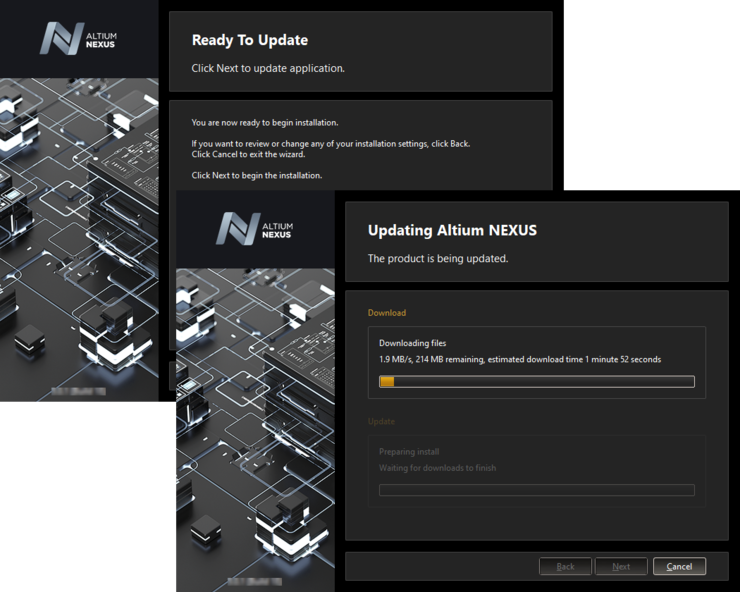Click the 'Preparing install' text
This screenshot has height=592, width=740.
pos(409,452)
